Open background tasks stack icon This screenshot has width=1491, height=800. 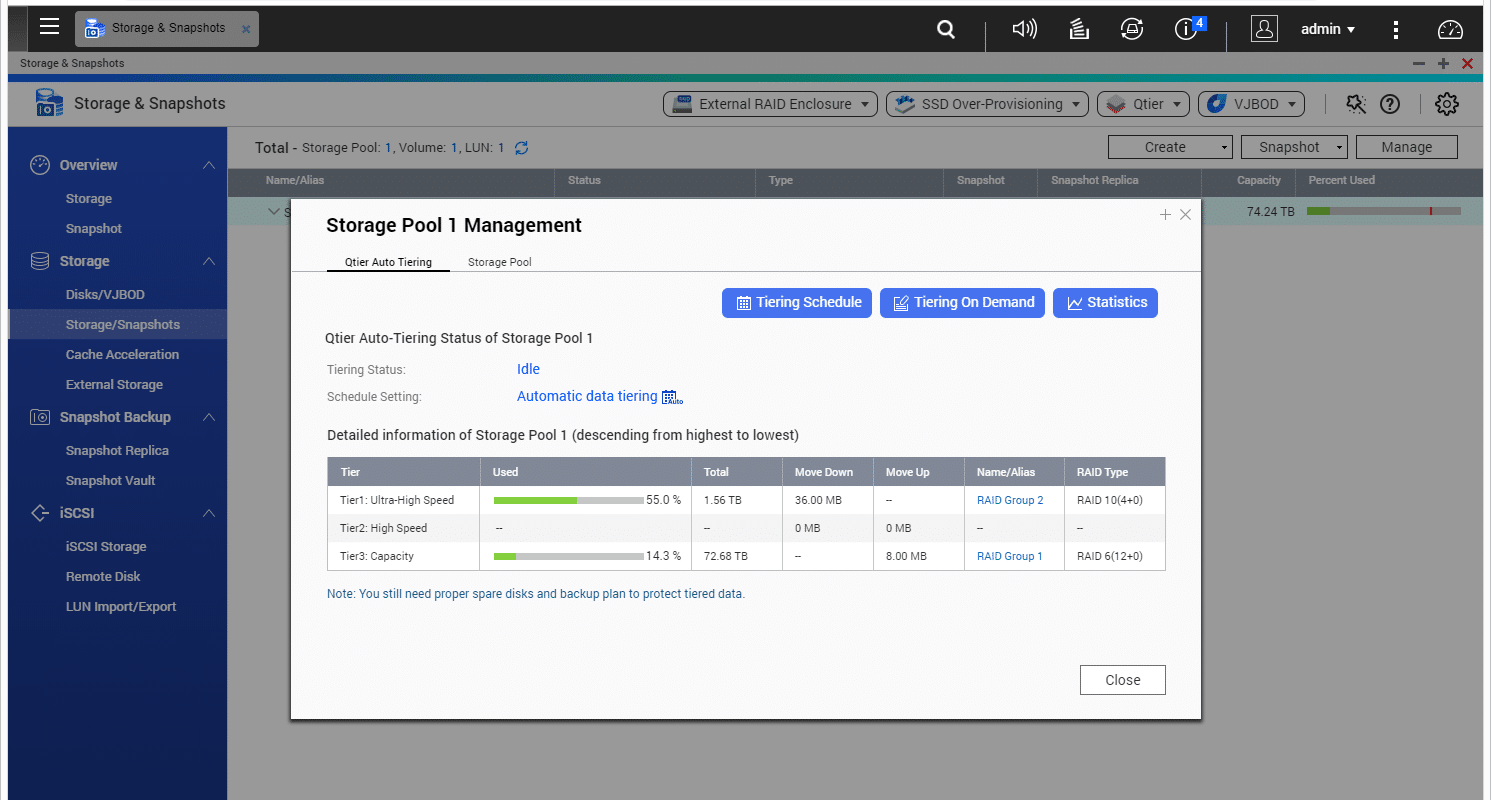(1078, 29)
